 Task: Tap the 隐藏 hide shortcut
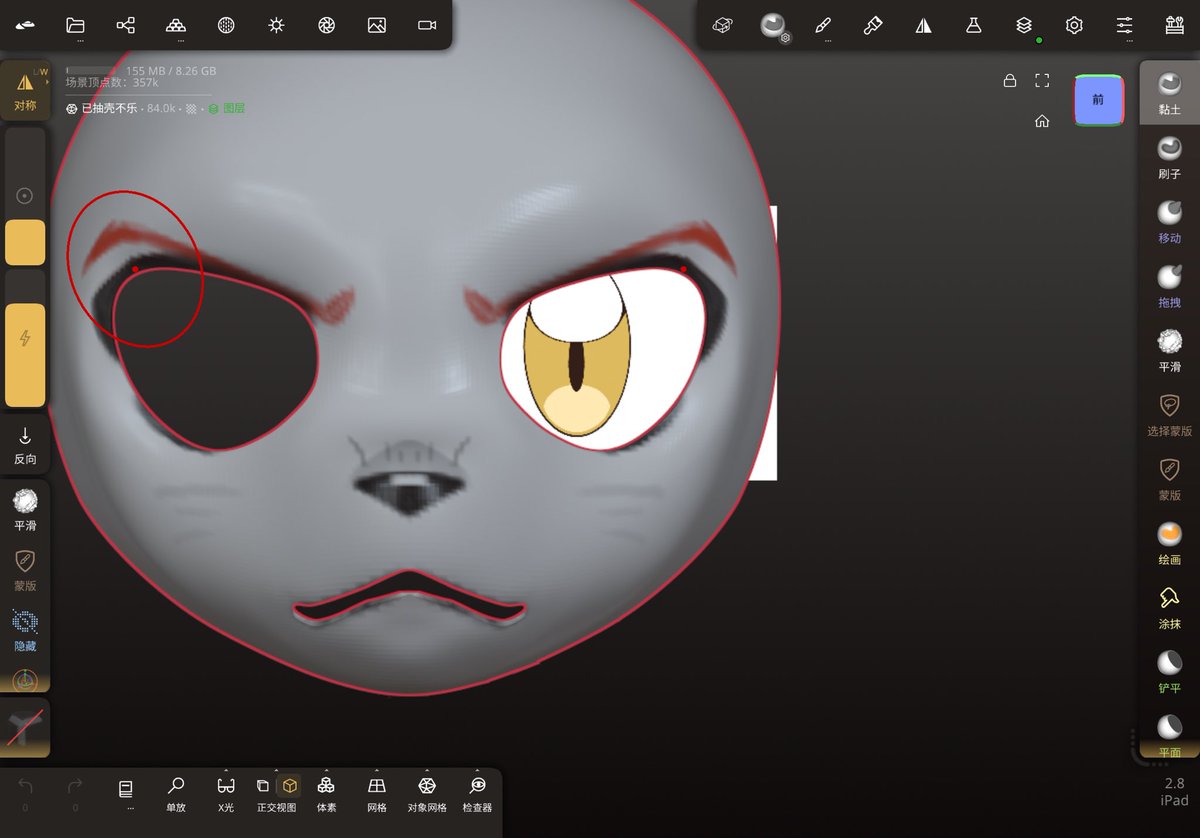(25, 631)
